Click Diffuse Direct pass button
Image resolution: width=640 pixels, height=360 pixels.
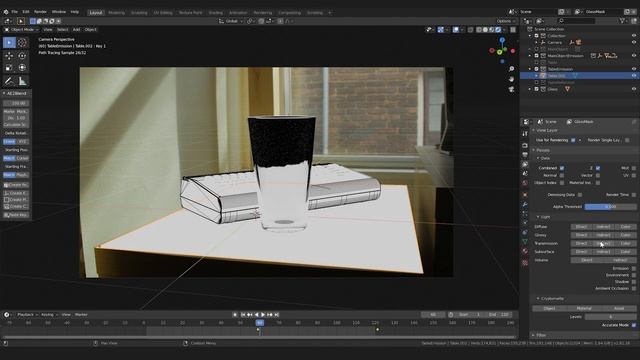(581, 227)
